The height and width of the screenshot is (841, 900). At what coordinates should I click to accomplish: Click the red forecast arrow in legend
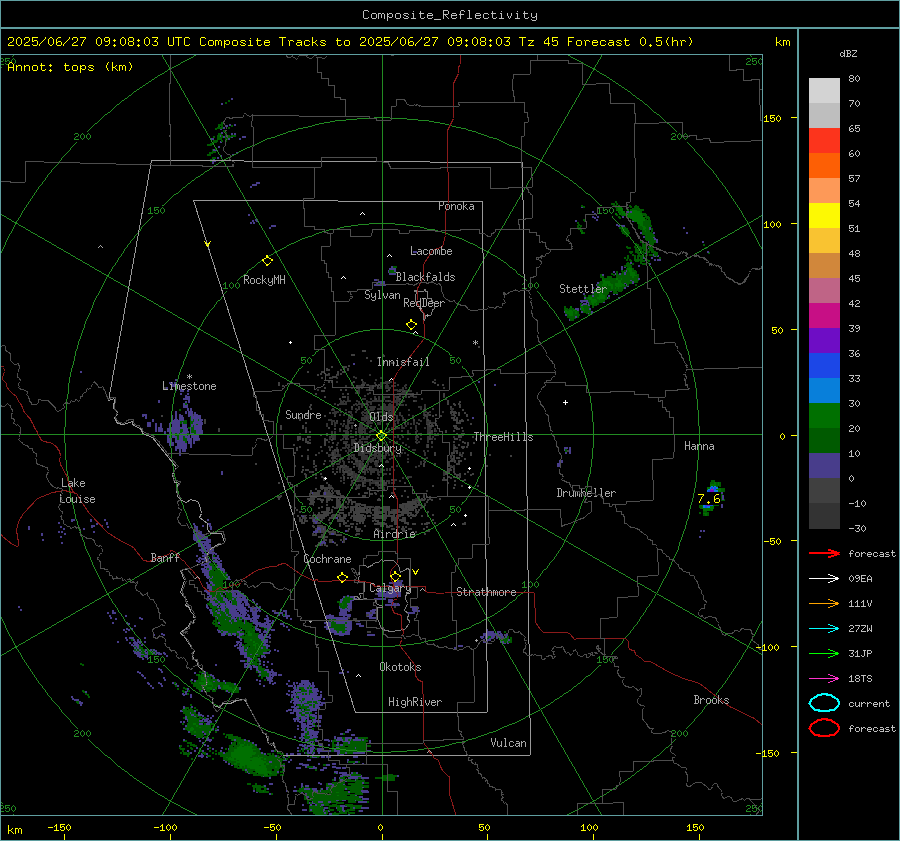(x=824, y=553)
